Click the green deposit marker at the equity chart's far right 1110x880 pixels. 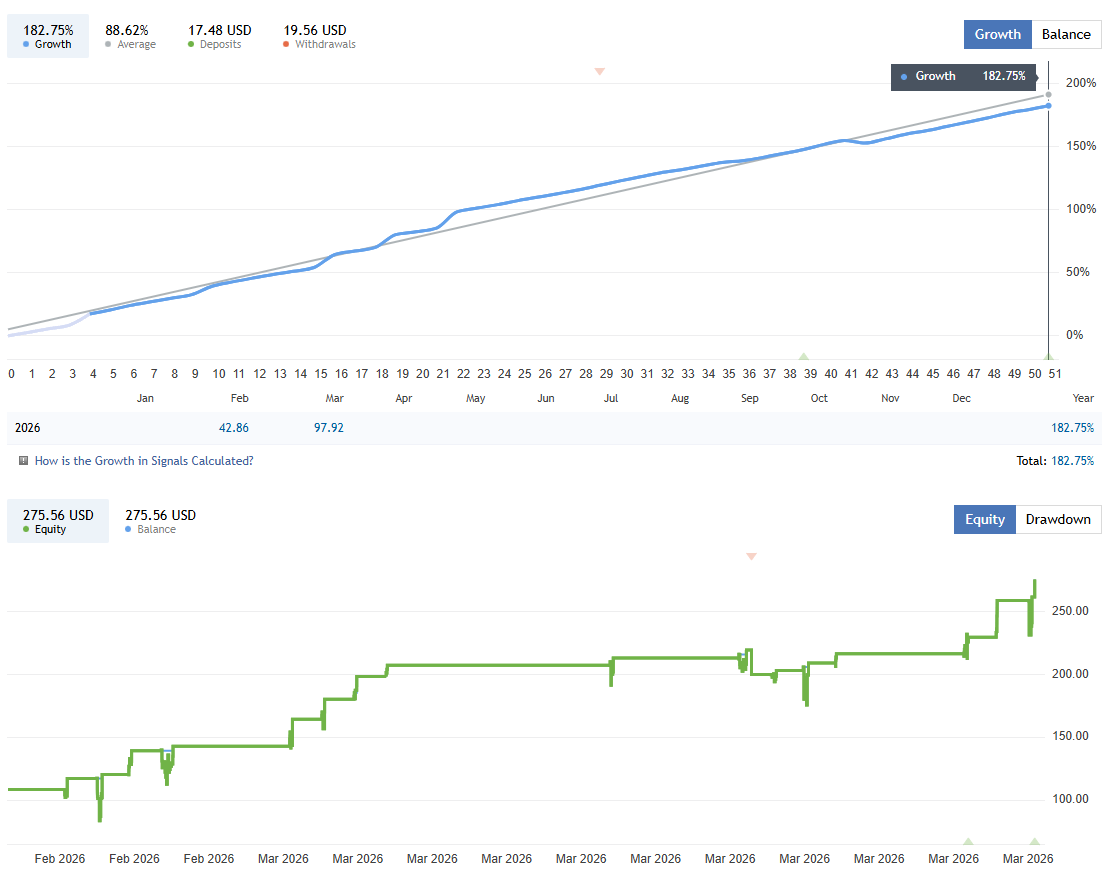point(1034,841)
